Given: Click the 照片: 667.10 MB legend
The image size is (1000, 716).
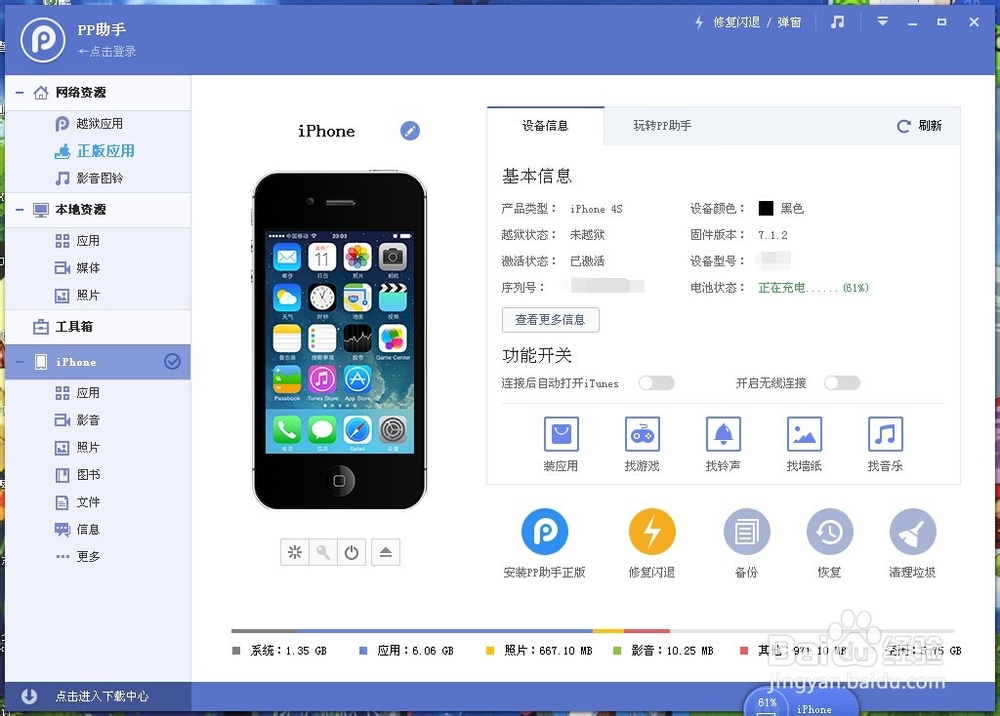Looking at the screenshot, I should pyautogui.click(x=539, y=651).
